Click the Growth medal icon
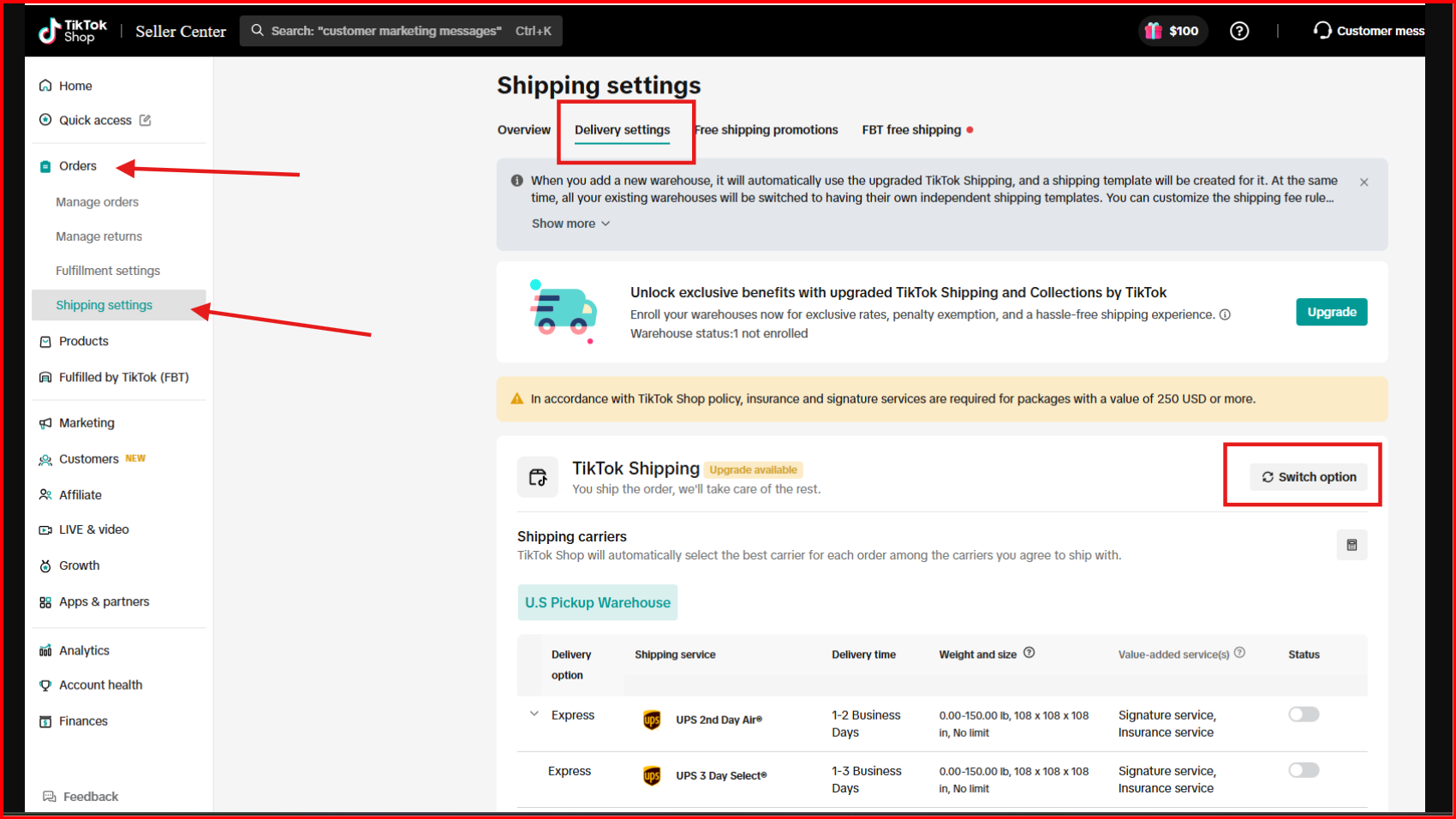 click(x=45, y=566)
